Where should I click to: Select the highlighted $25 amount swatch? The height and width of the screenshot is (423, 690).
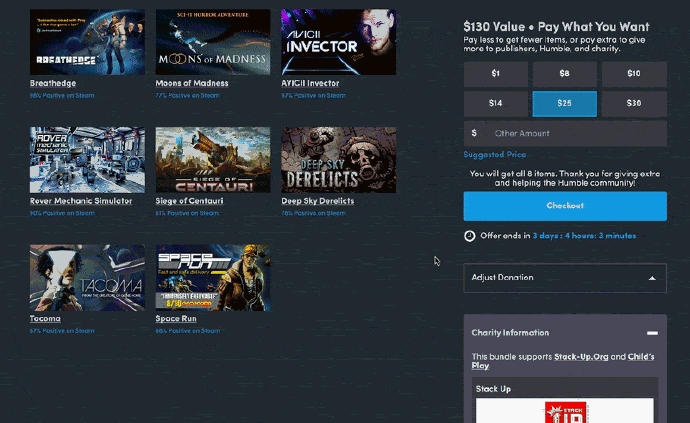(565, 103)
